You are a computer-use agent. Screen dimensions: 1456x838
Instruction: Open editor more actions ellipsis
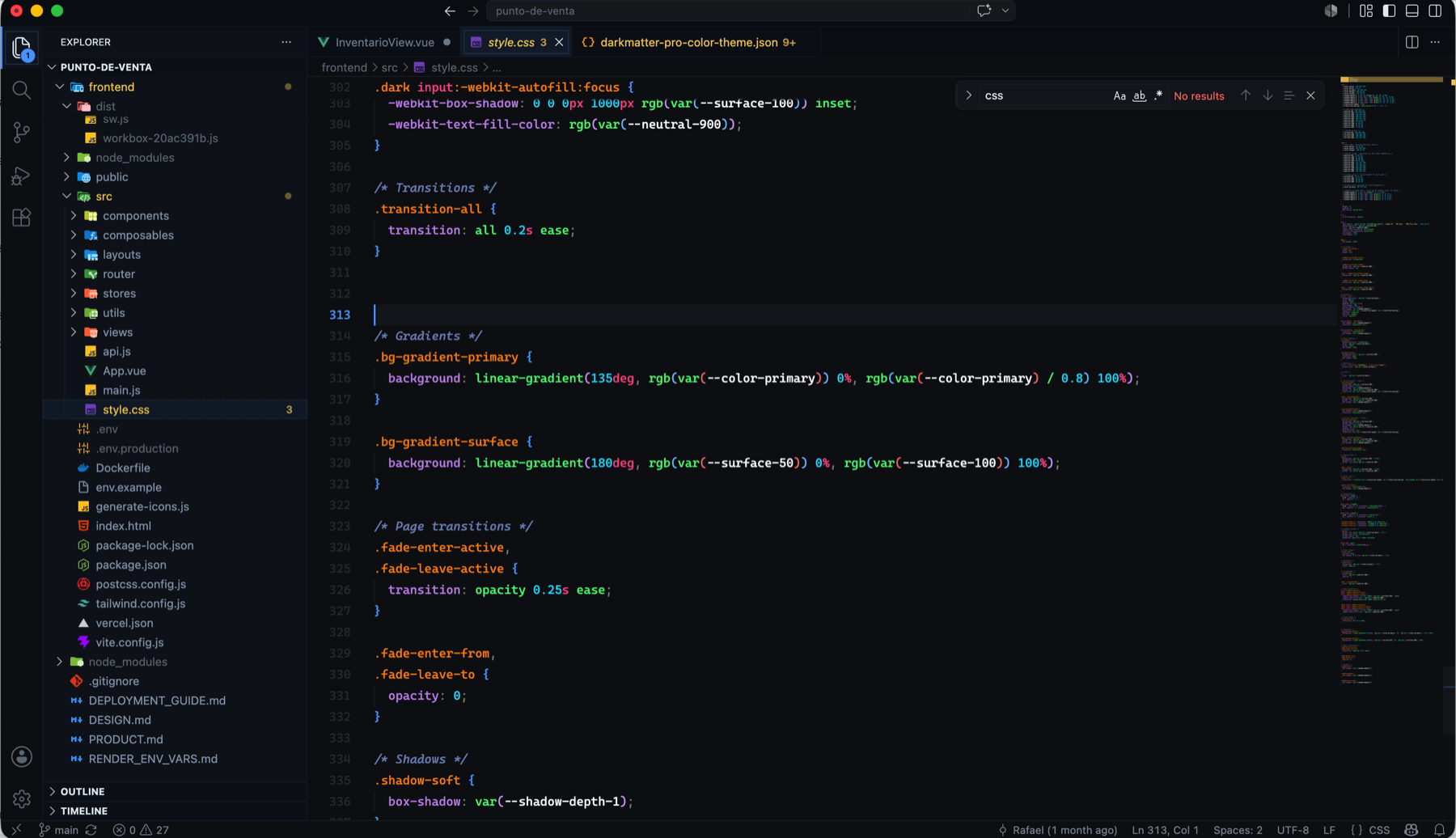point(1436,42)
